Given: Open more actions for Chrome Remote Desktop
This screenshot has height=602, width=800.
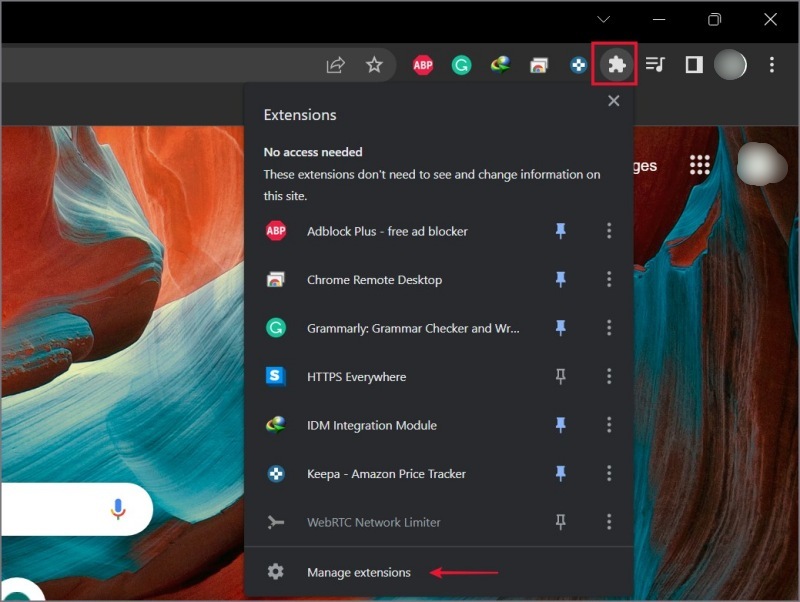Looking at the screenshot, I should 609,279.
